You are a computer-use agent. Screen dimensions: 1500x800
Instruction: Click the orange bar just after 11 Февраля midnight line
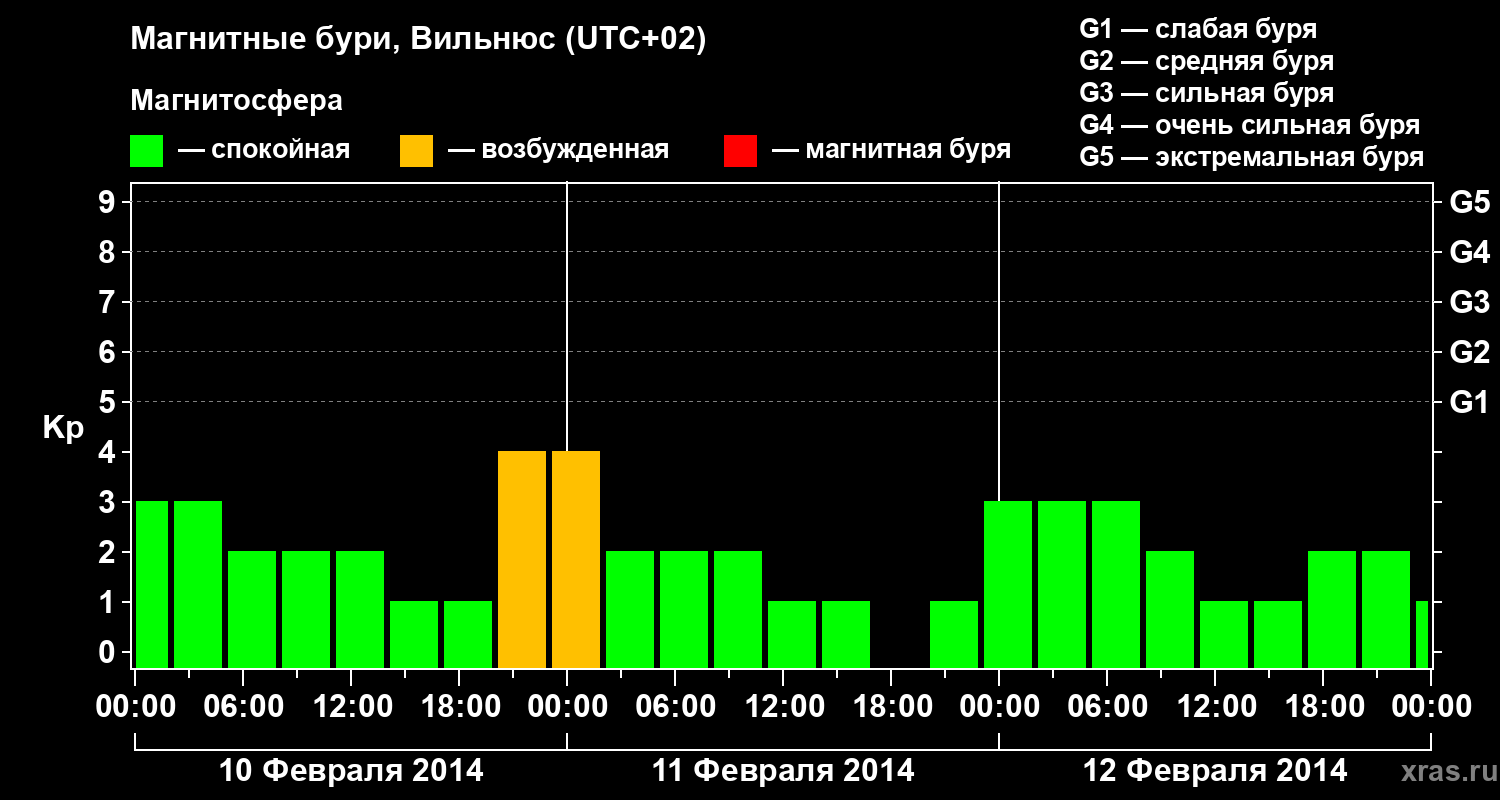576,559
